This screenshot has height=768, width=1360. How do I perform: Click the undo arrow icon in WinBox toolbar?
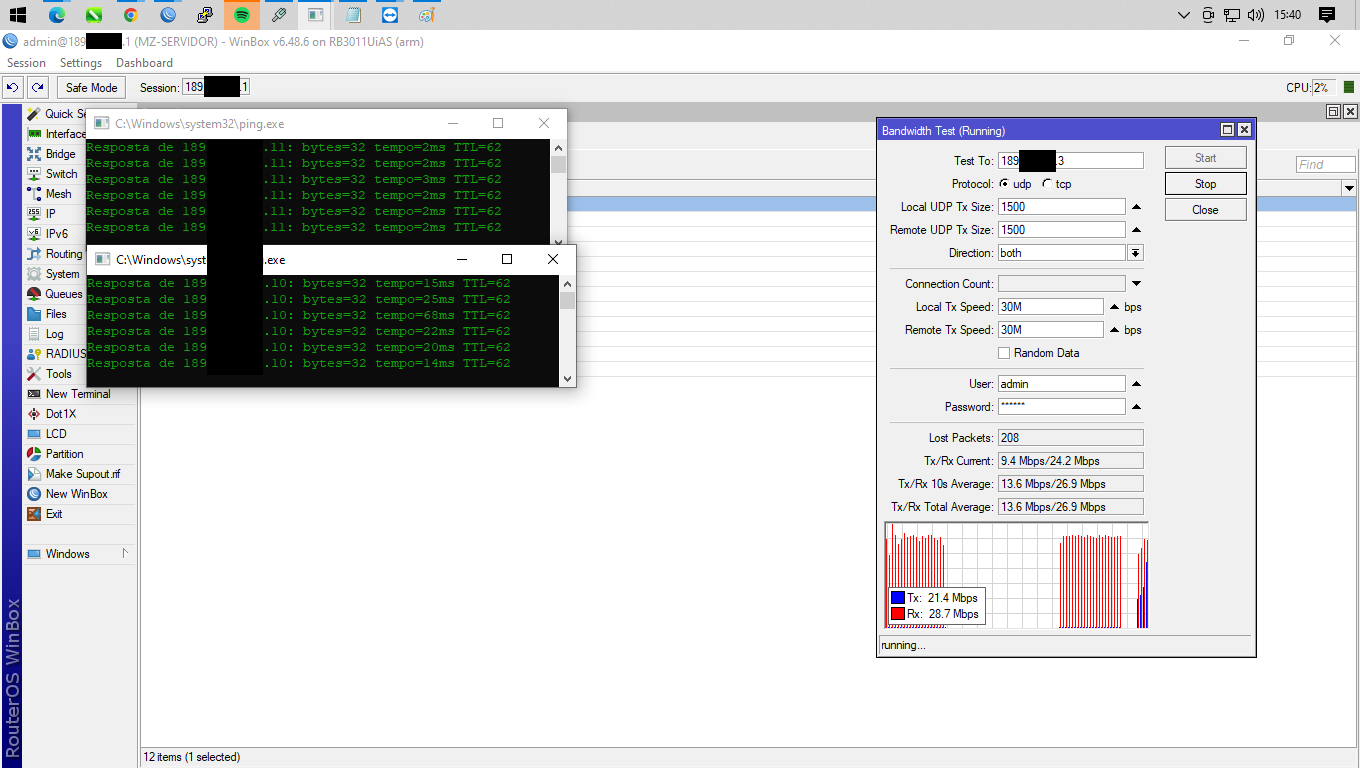[x=13, y=88]
